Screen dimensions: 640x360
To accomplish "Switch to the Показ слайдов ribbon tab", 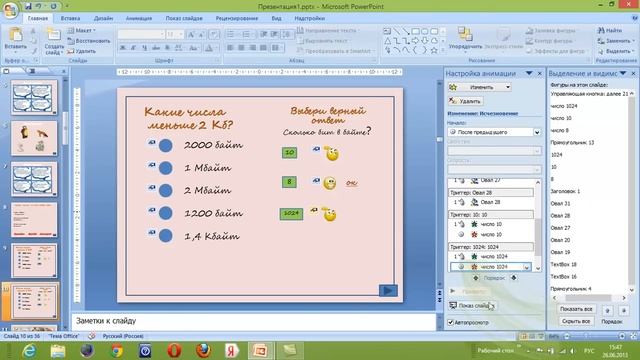I will pyautogui.click(x=184, y=18).
